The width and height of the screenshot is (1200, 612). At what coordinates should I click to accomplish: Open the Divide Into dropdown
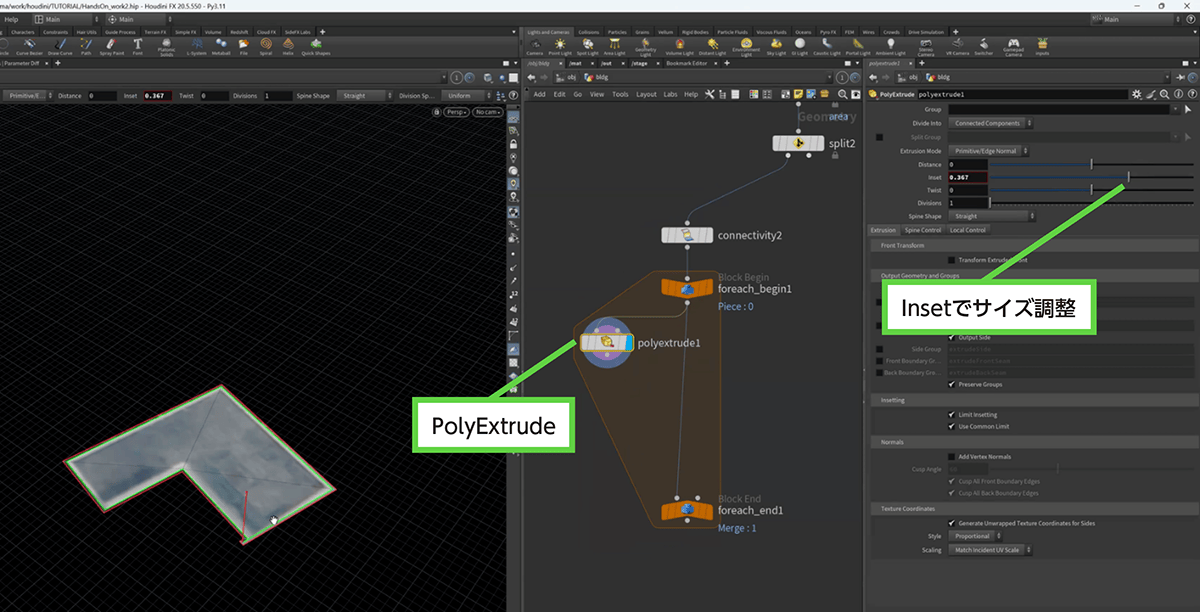pyautogui.click(x=991, y=123)
